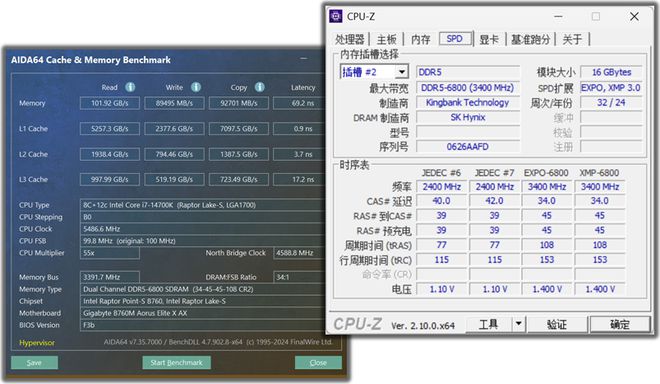
Task: Click the L3 Cache Read value 997.99 GB/s
Action: pyautogui.click(x=110, y=179)
